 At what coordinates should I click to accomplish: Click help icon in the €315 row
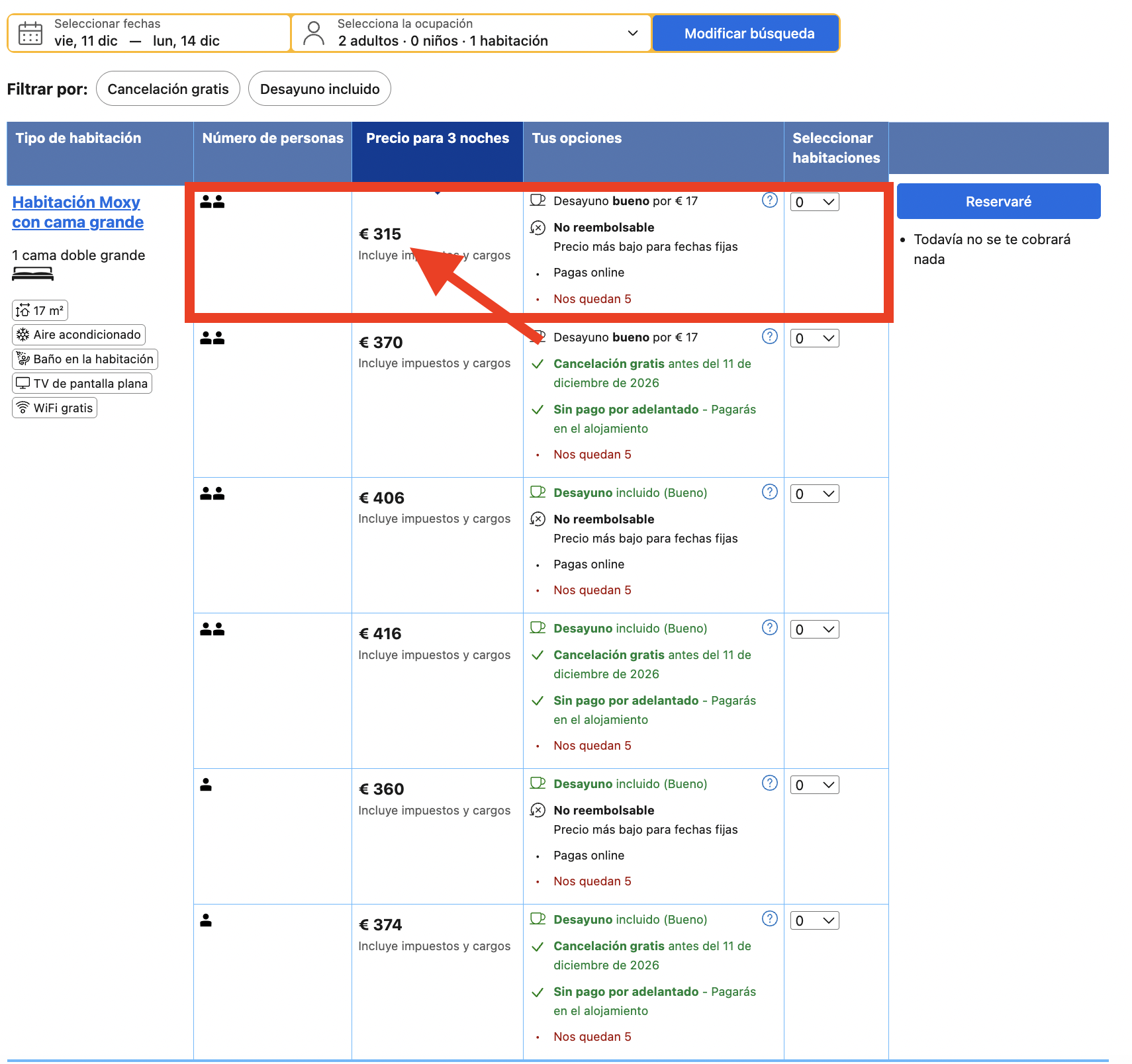(x=769, y=200)
